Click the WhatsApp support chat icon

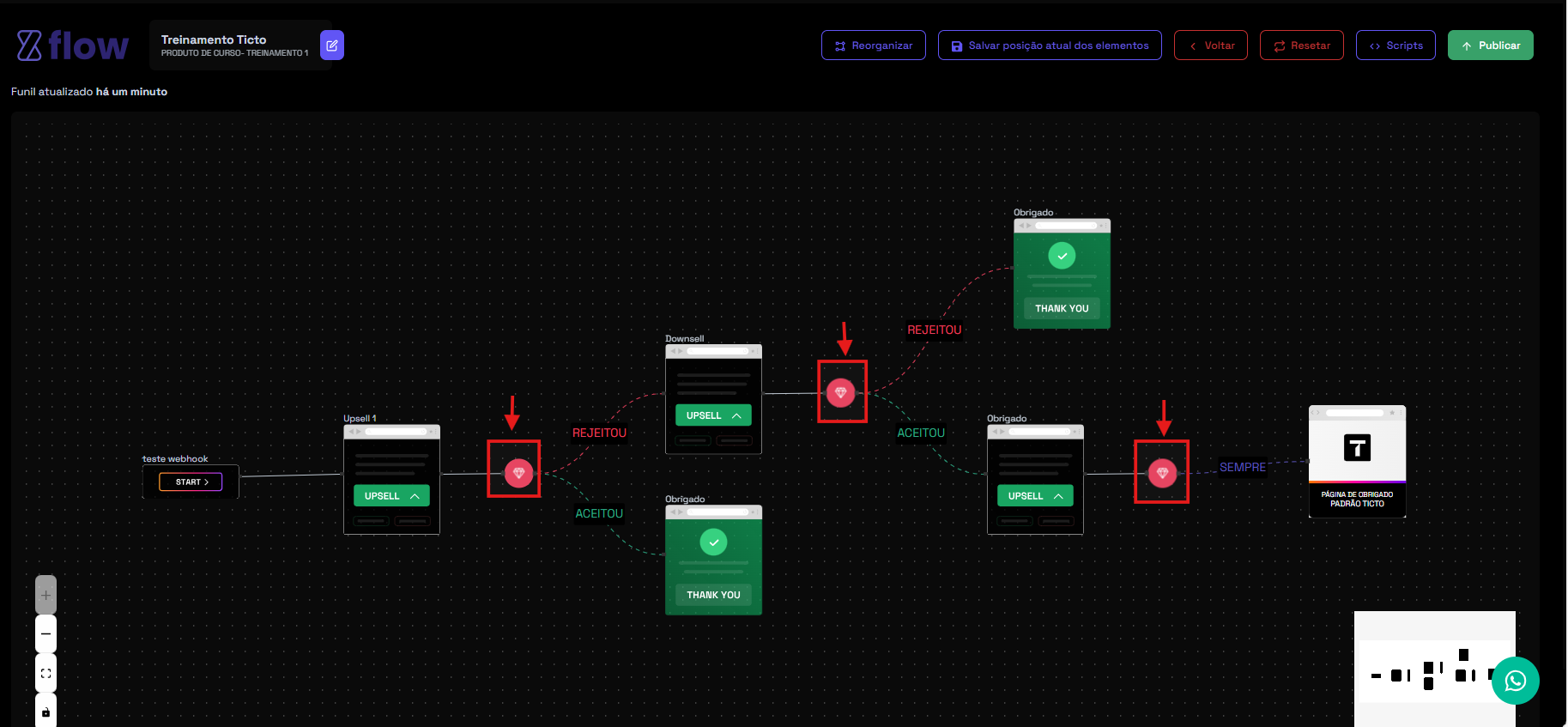pos(1515,681)
